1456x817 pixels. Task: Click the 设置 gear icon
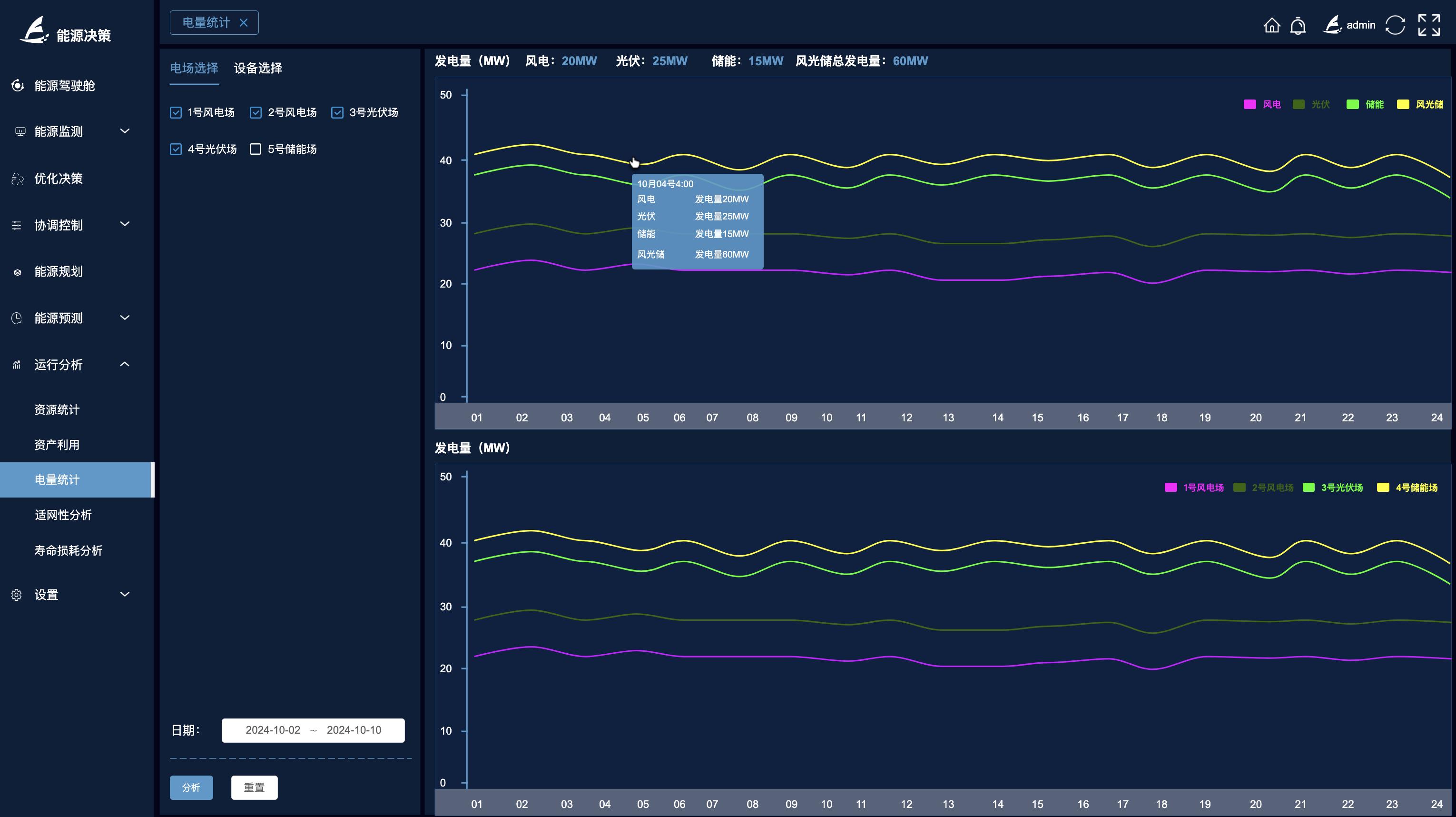[x=16, y=595]
